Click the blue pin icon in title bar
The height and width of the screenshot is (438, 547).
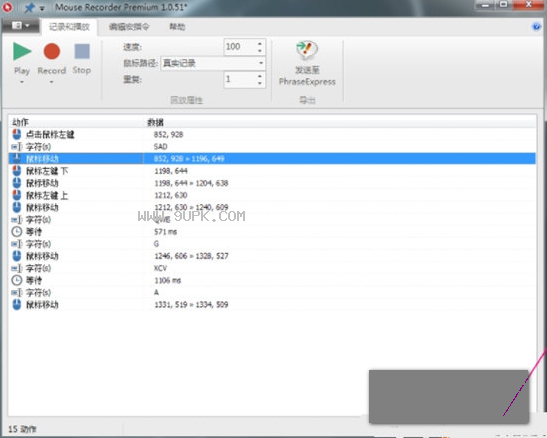[x=29, y=7]
